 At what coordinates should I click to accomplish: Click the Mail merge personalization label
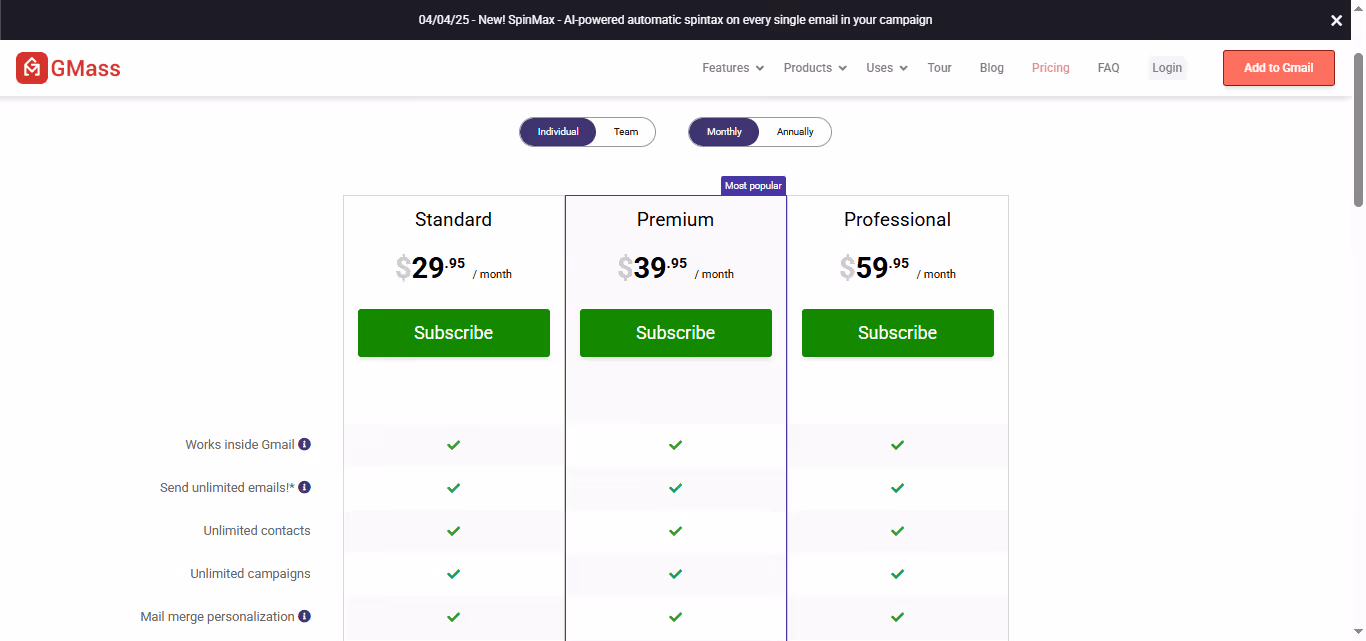click(218, 617)
